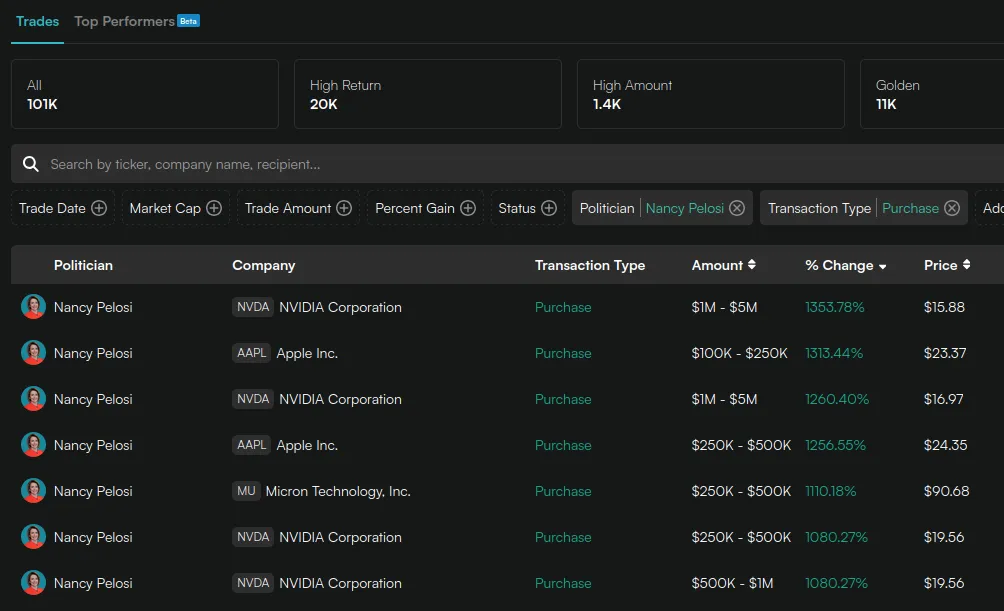The image size is (1004, 611).
Task: Click the MU ticker badge
Action: 246,491
